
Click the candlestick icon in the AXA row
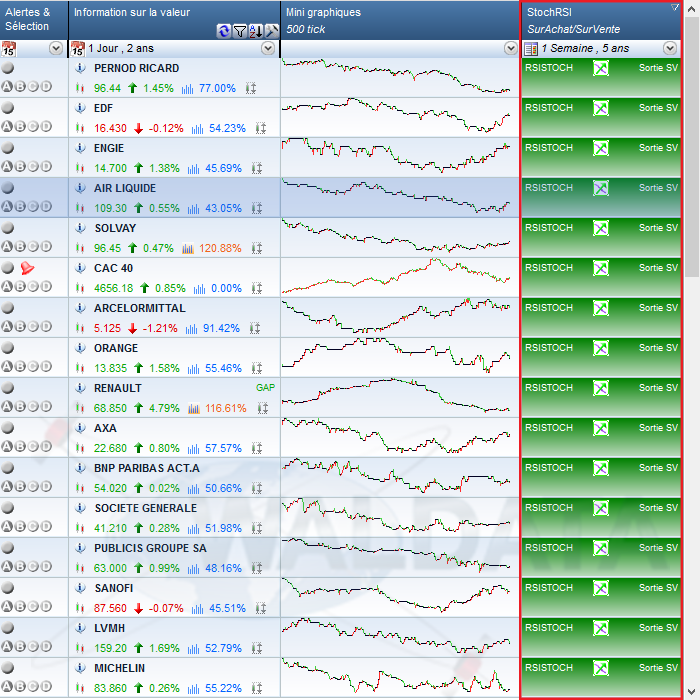pos(80,448)
